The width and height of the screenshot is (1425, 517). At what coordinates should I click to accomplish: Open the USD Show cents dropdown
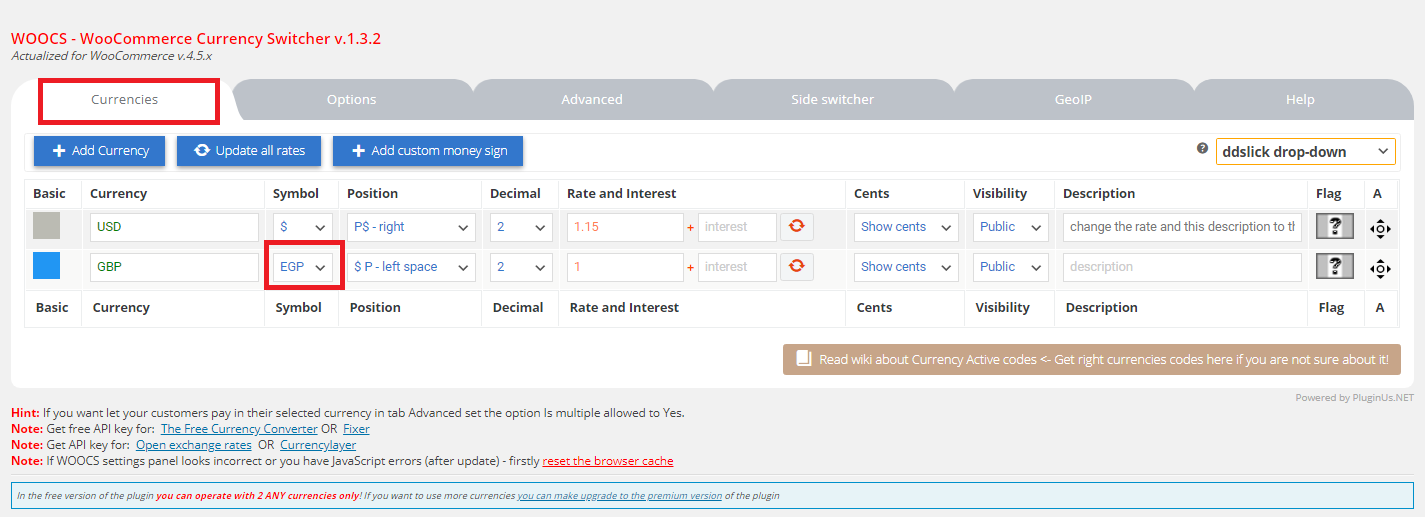pos(906,227)
